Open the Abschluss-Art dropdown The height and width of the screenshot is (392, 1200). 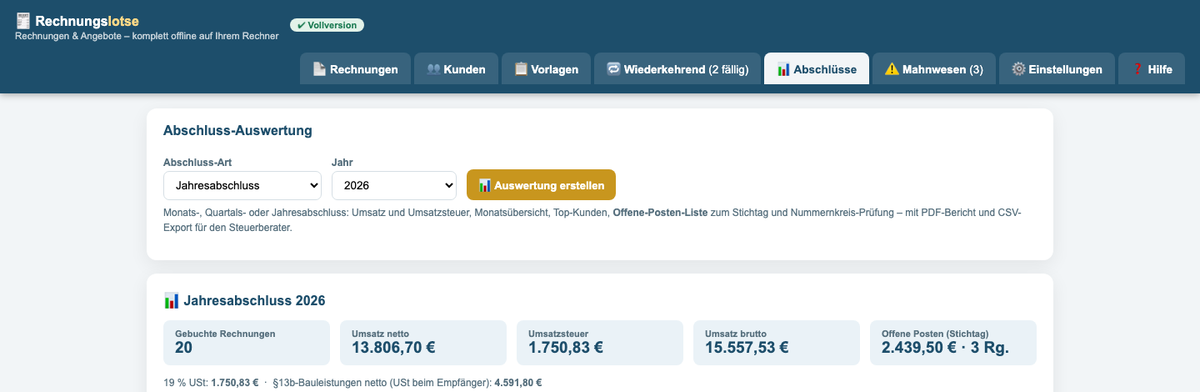point(242,185)
